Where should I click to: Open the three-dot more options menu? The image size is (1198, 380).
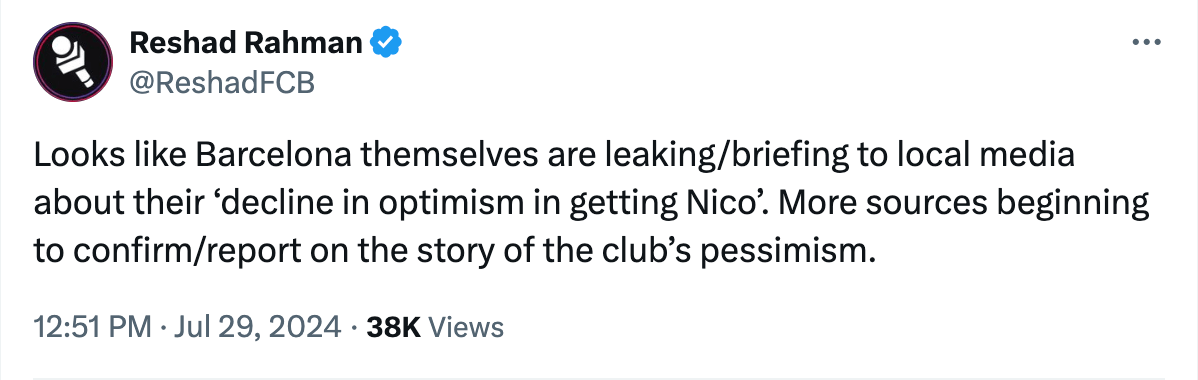pos(1145,43)
